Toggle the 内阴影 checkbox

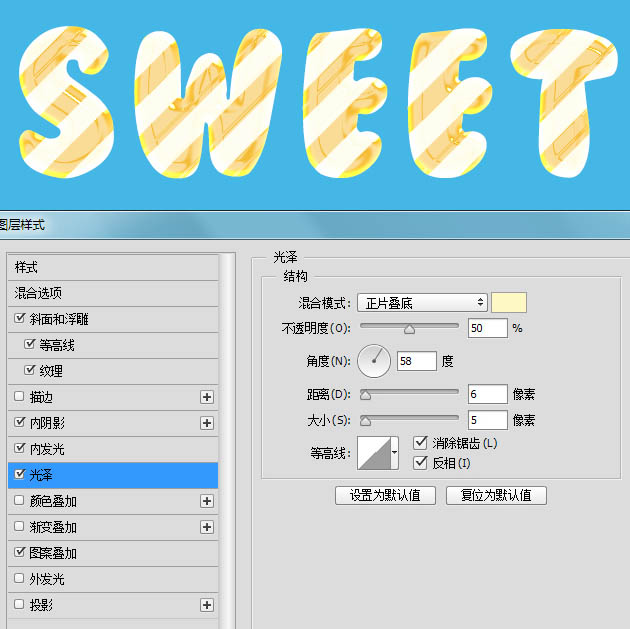(19, 422)
